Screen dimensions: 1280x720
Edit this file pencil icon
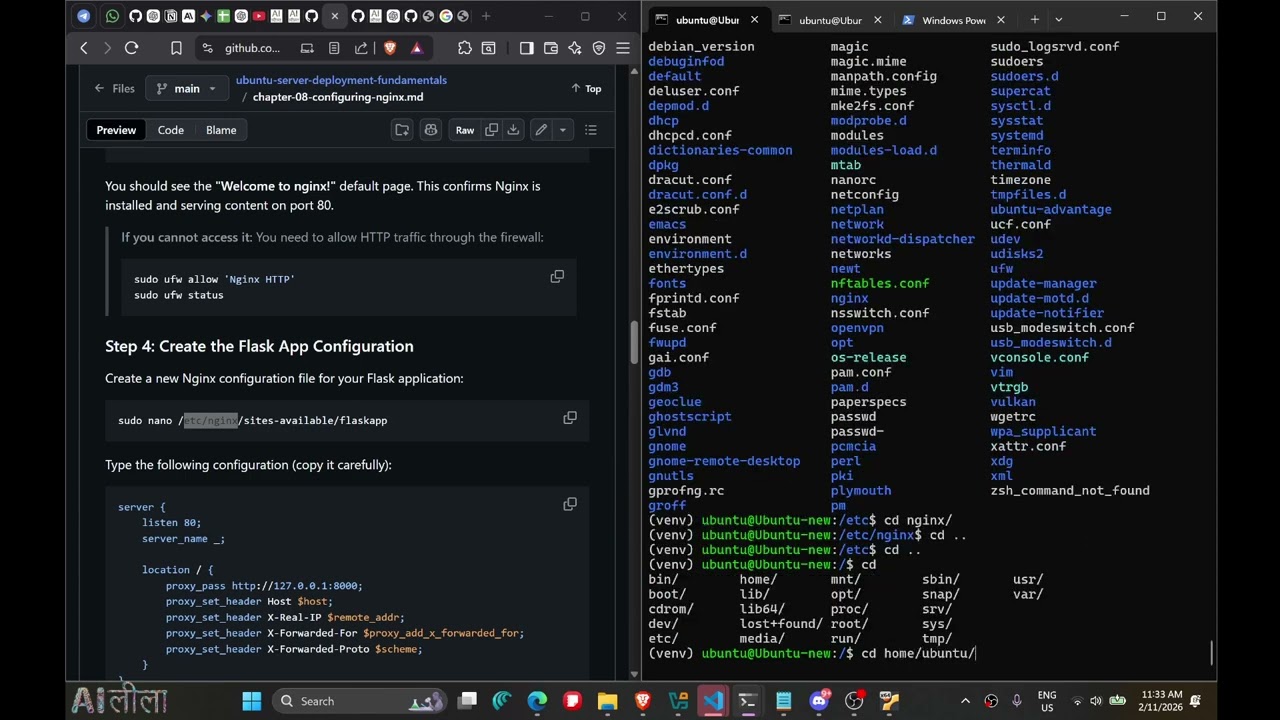point(541,130)
